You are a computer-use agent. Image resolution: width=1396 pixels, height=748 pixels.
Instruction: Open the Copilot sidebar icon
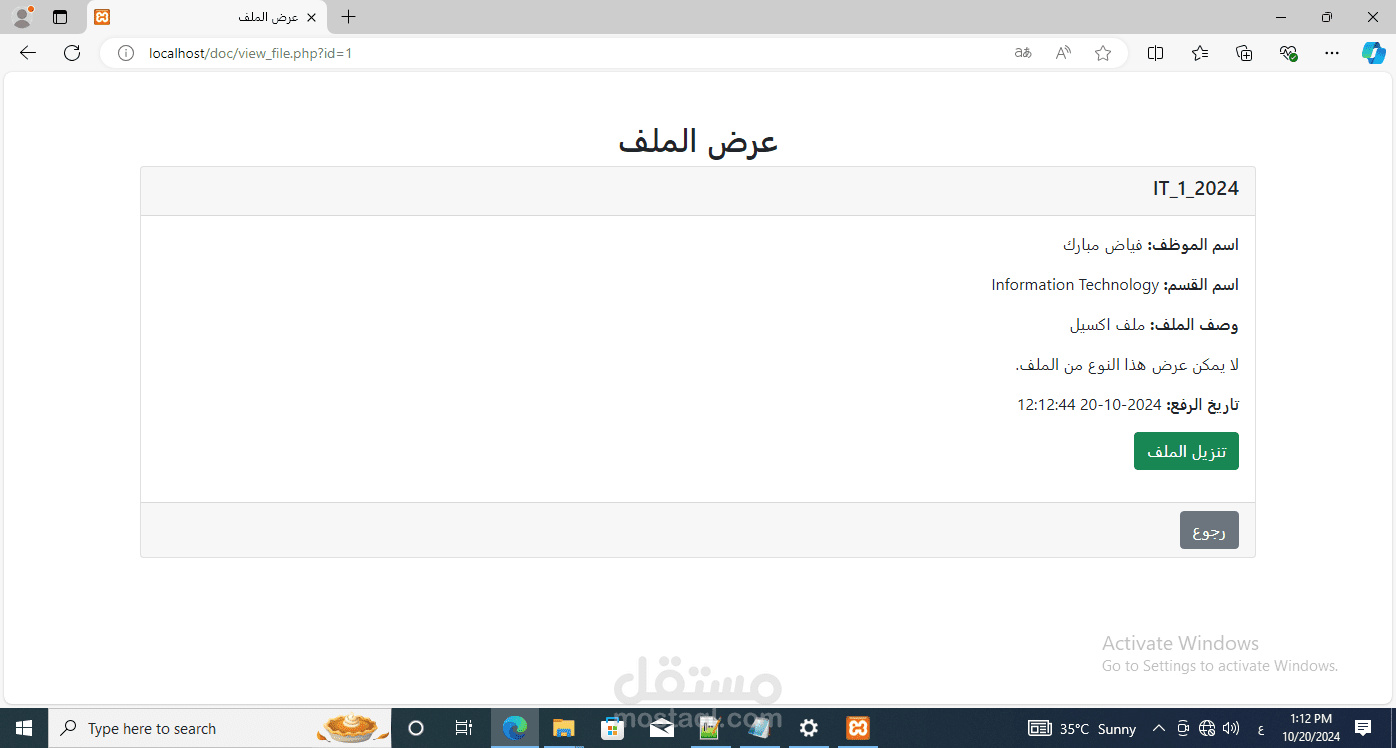tap(1374, 53)
